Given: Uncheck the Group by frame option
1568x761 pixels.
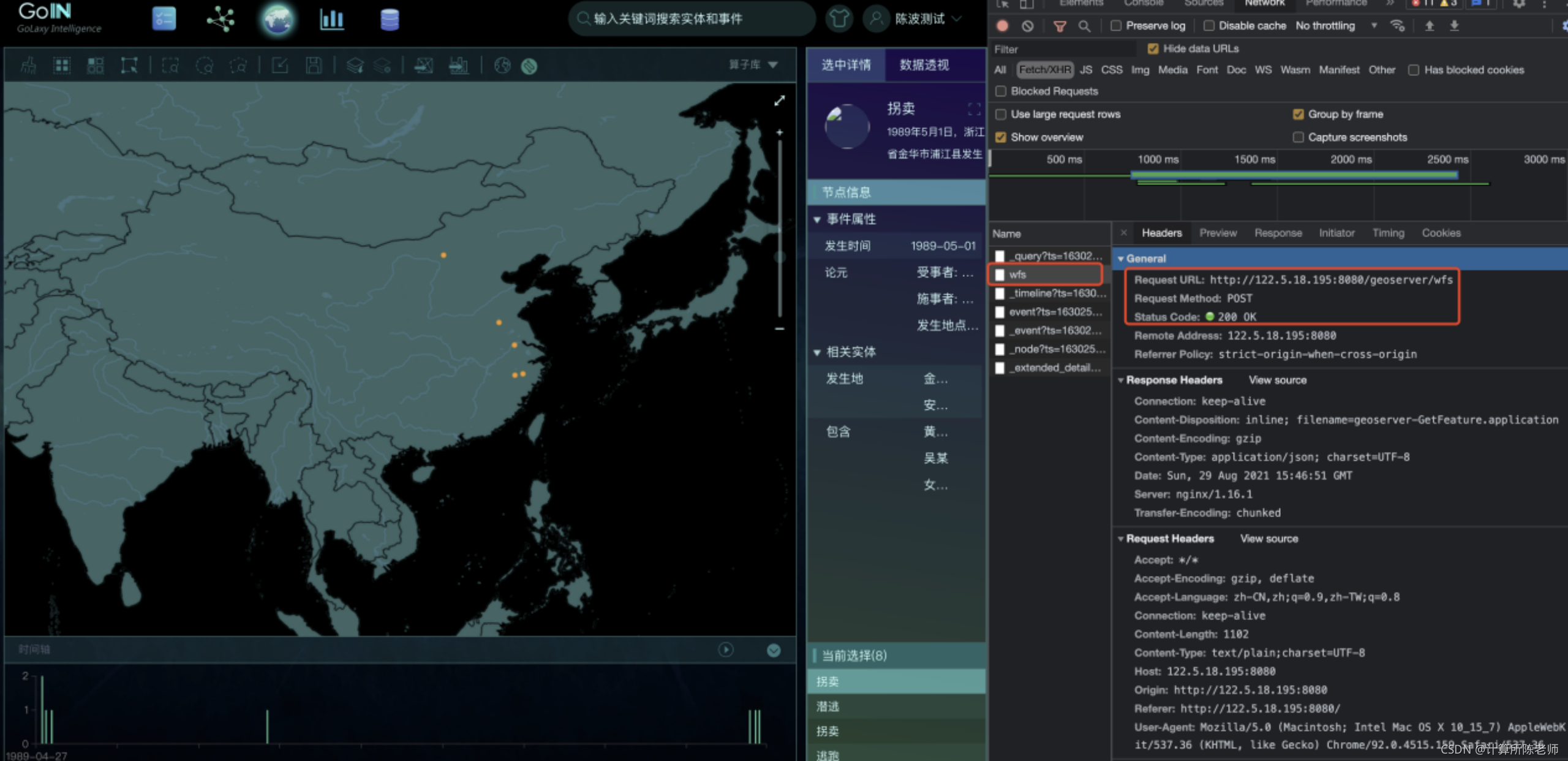Looking at the screenshot, I should point(1298,115).
